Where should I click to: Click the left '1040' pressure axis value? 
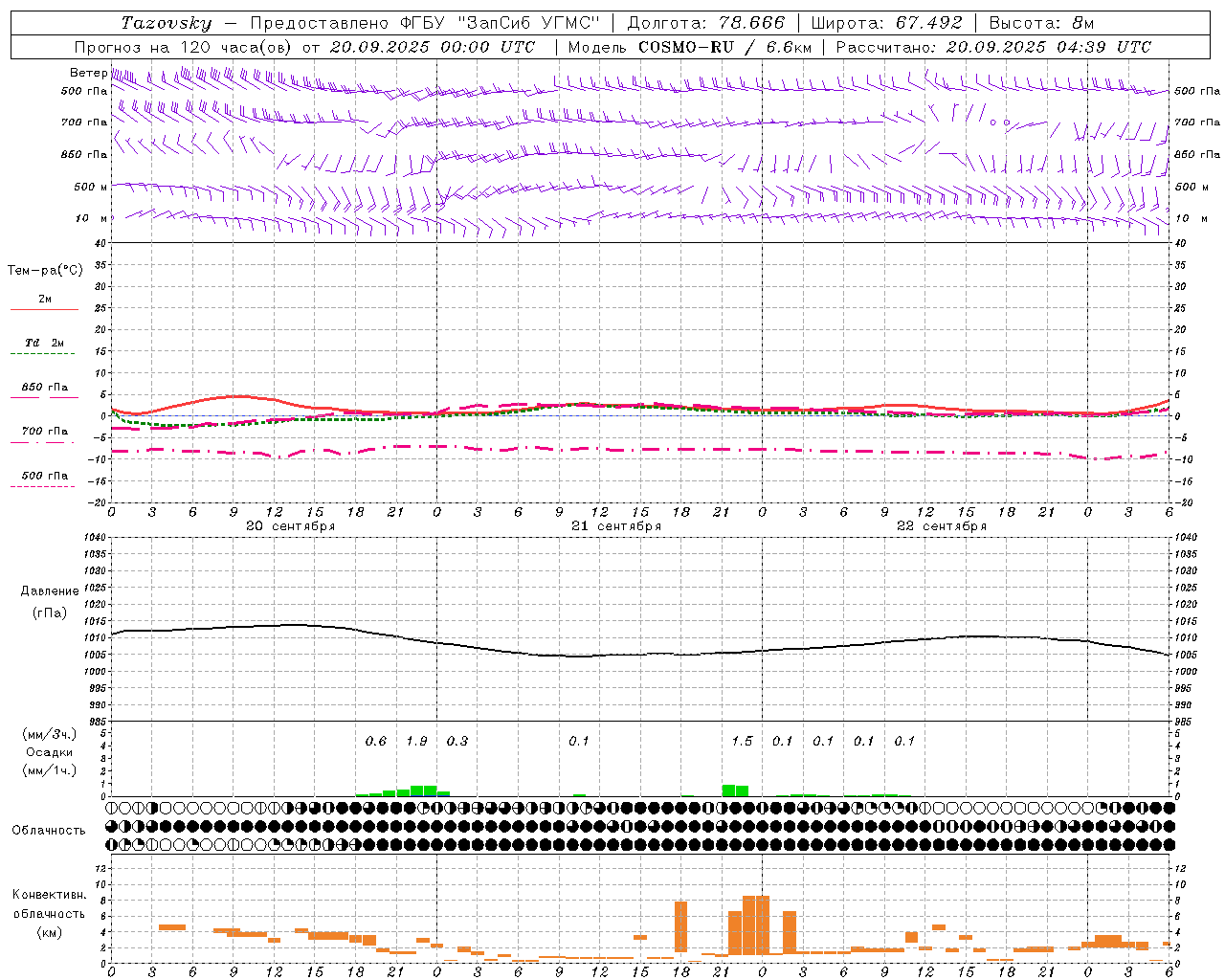93,538
